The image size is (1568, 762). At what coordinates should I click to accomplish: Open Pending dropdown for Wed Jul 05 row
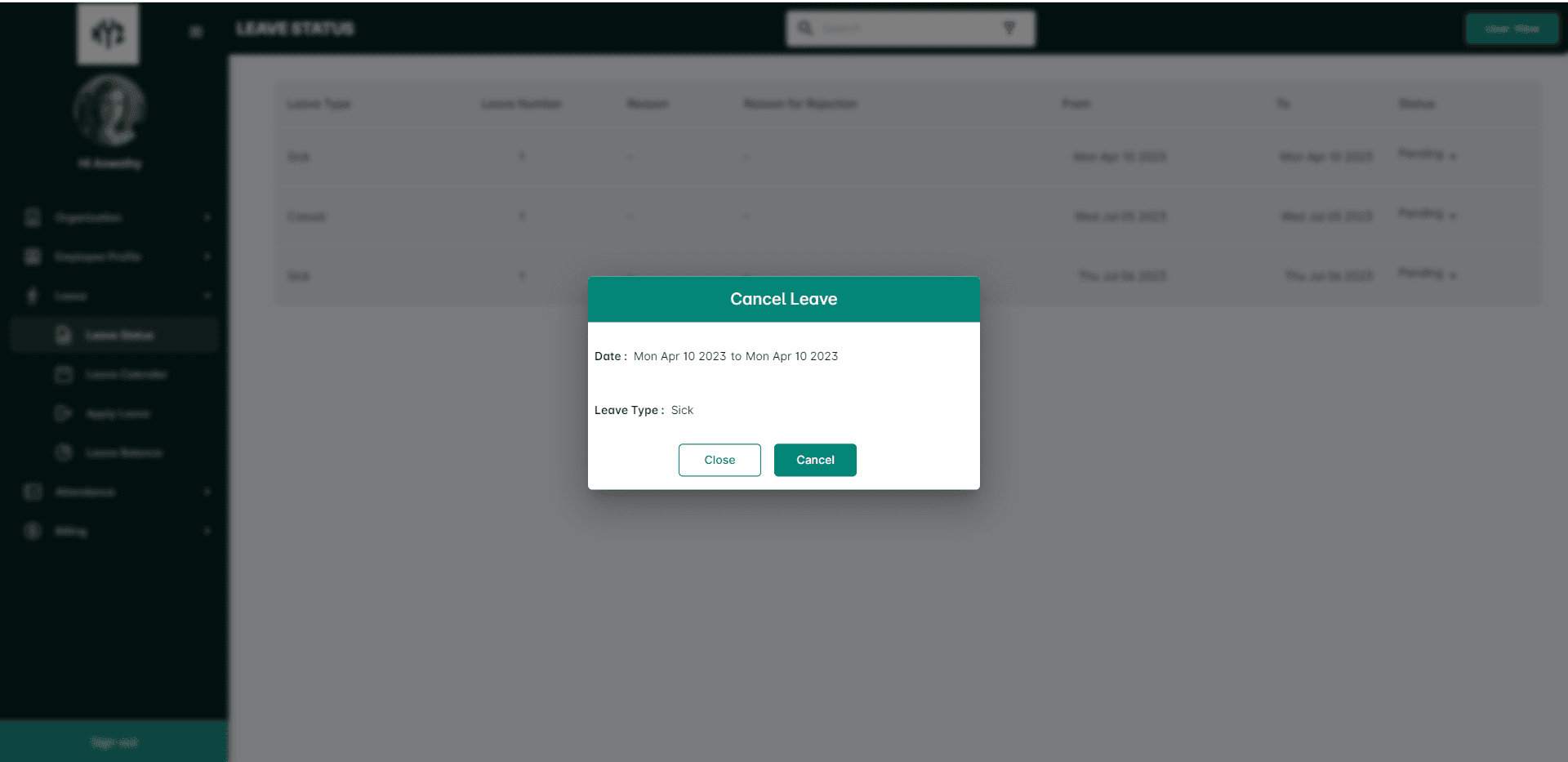[x=1428, y=214]
